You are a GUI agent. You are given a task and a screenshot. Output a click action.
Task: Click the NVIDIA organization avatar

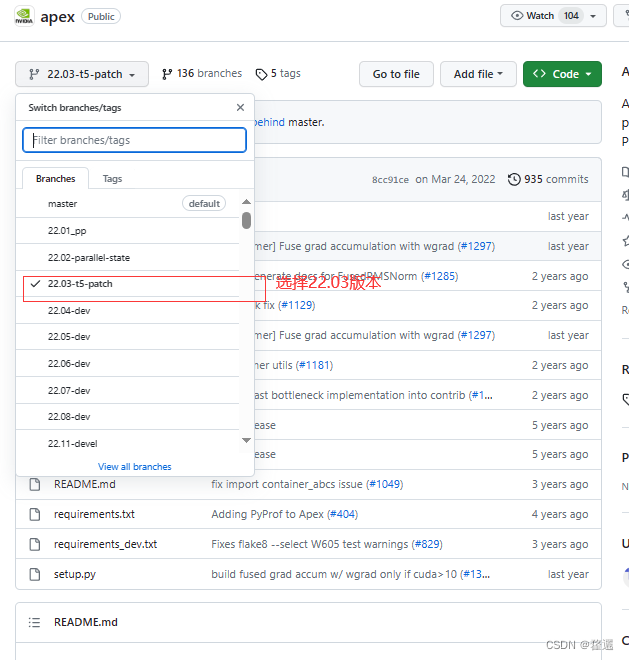point(24,17)
